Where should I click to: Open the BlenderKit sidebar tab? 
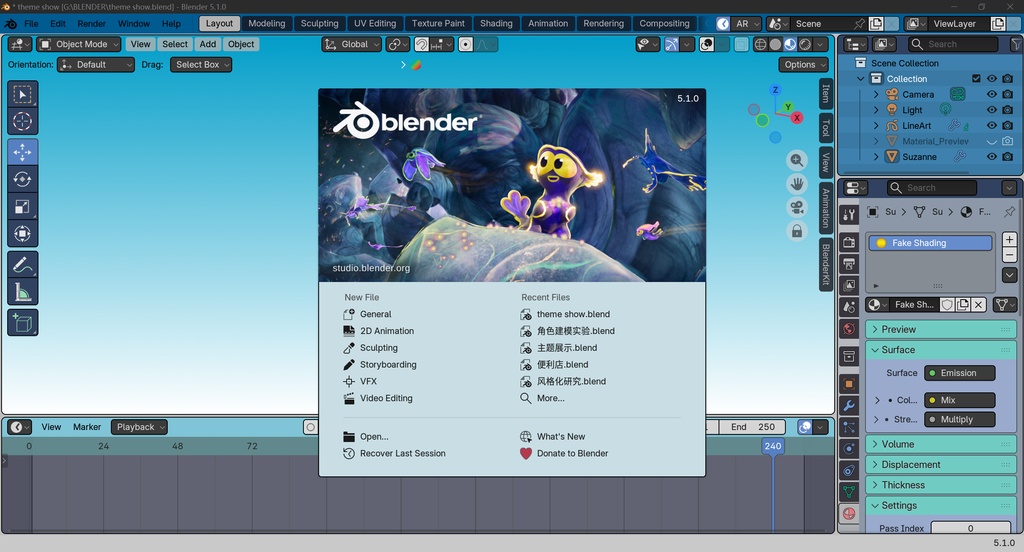click(x=825, y=264)
